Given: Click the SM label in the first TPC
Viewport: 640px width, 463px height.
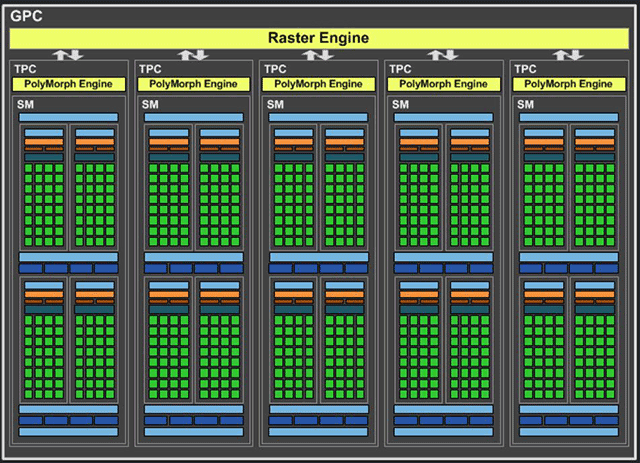Looking at the screenshot, I should (25, 105).
